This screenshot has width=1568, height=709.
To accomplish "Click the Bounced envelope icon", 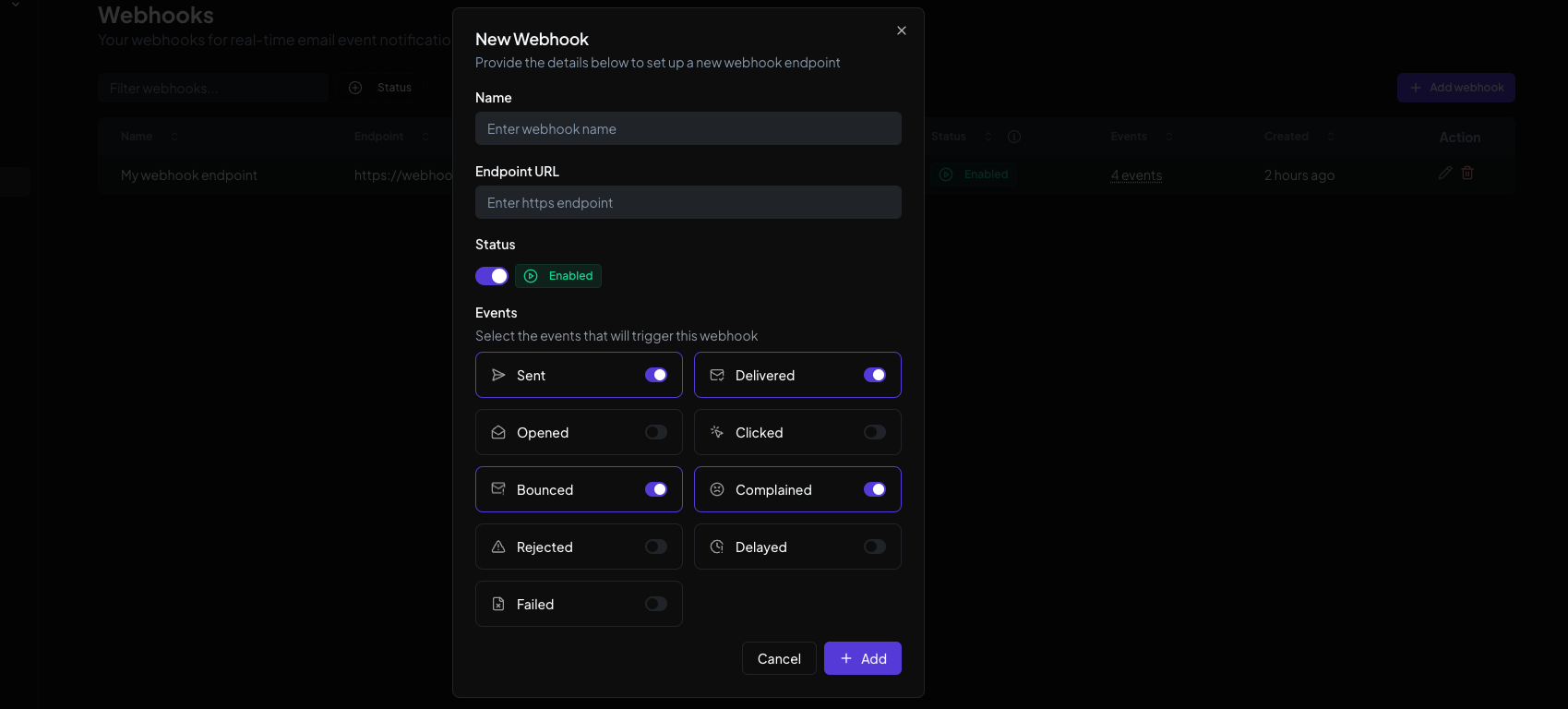I will click(498, 489).
